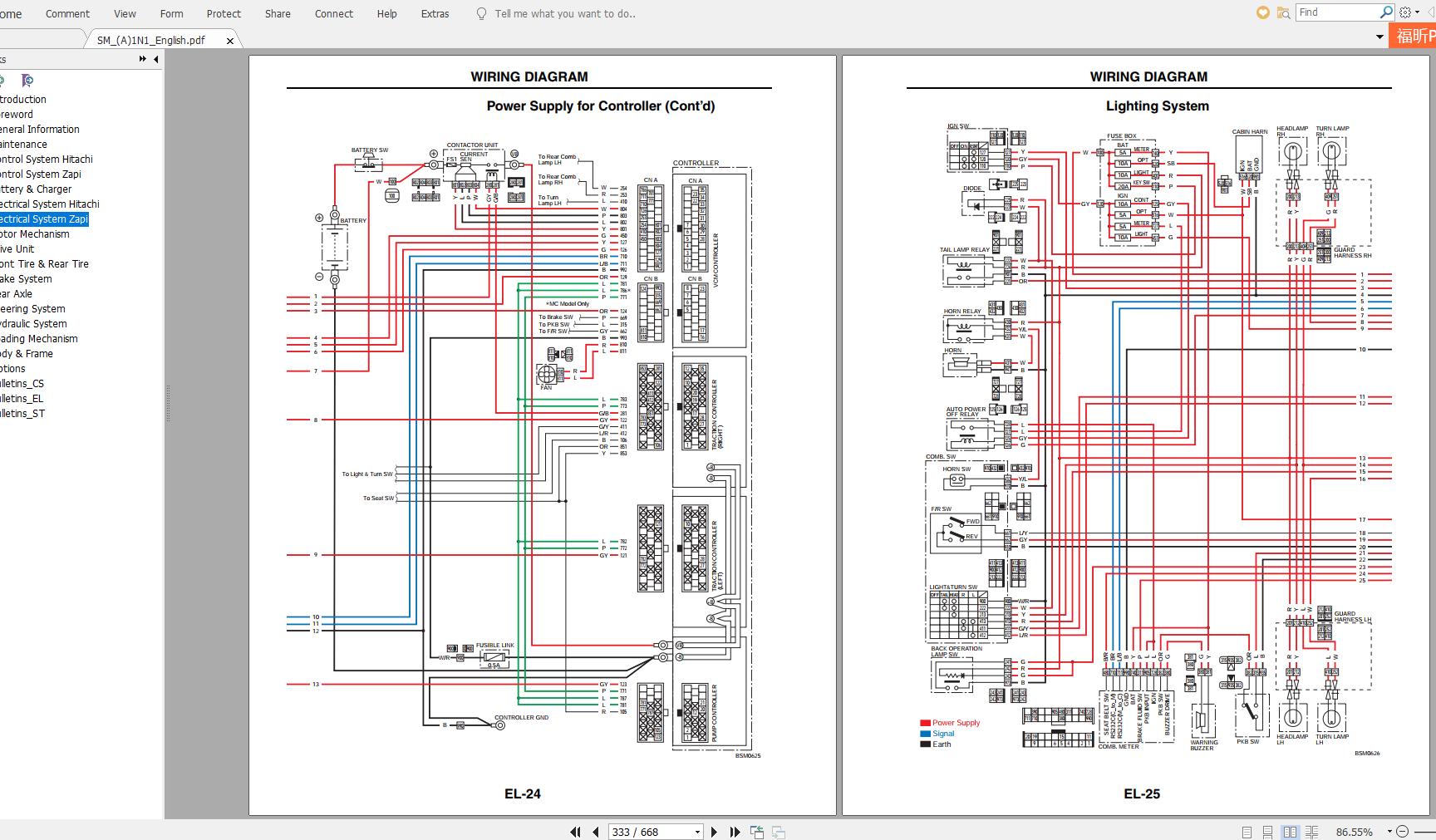The height and width of the screenshot is (840, 1436).
Task: Switch to continuous page view
Action: pyautogui.click(x=1267, y=832)
